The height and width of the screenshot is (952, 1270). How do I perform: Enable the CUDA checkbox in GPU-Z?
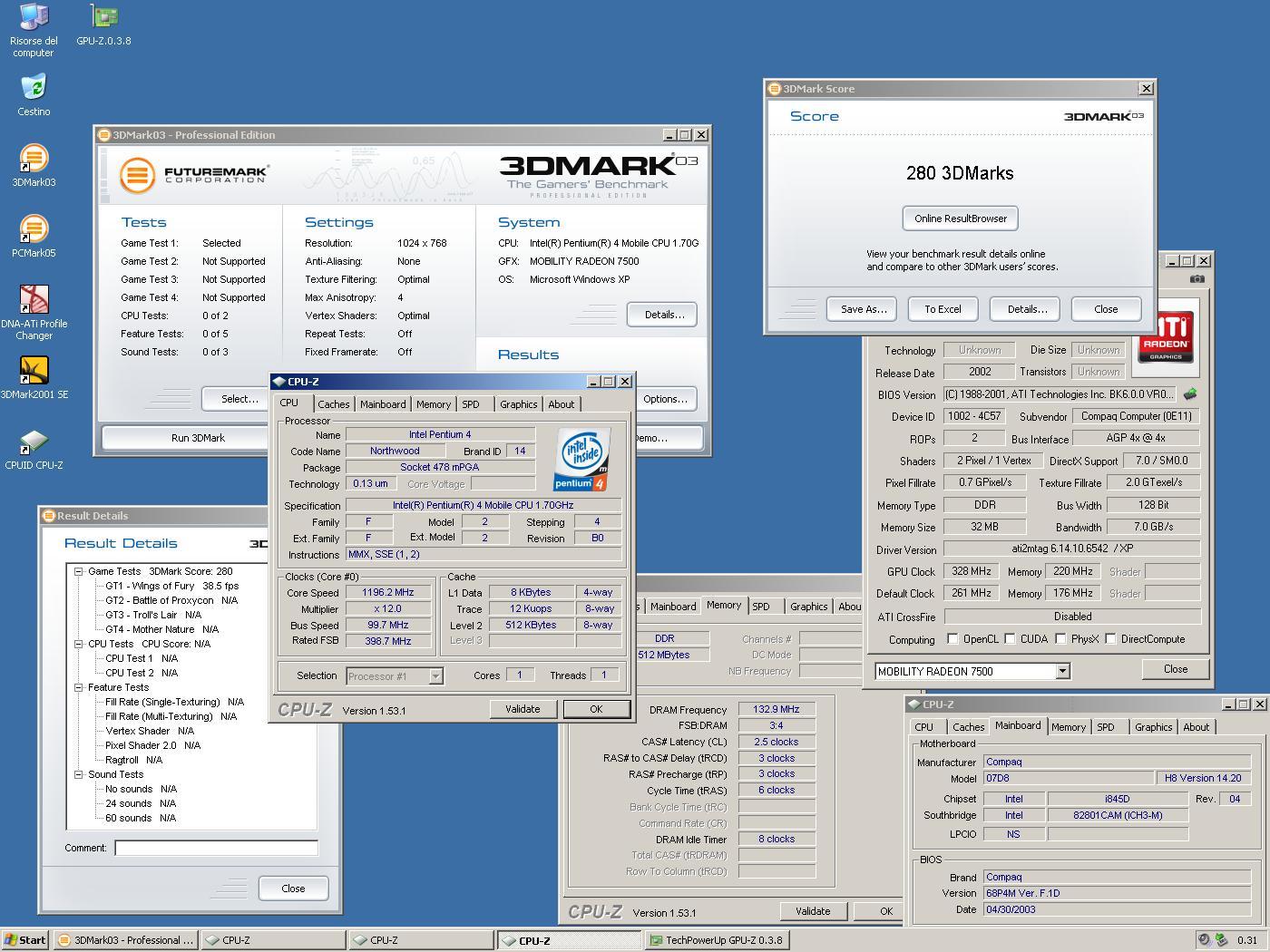pyautogui.click(x=1010, y=639)
